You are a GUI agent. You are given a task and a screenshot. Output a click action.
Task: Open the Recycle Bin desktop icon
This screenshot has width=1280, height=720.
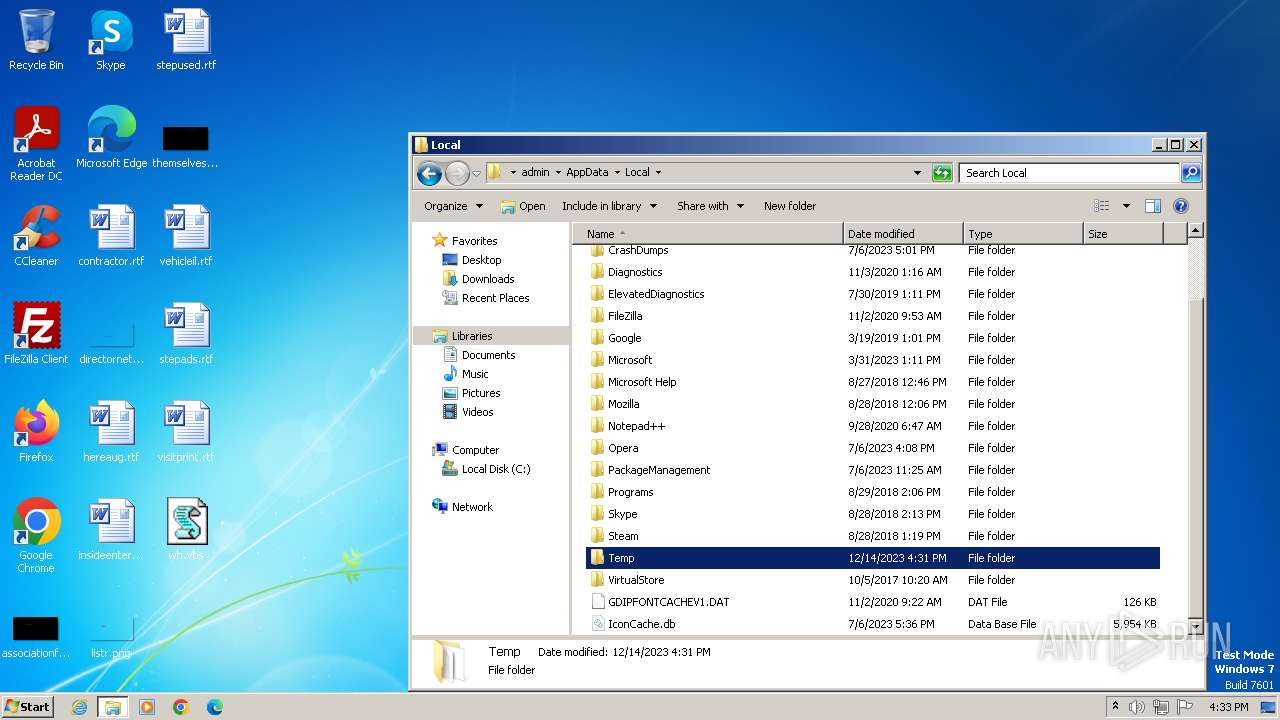point(36,40)
